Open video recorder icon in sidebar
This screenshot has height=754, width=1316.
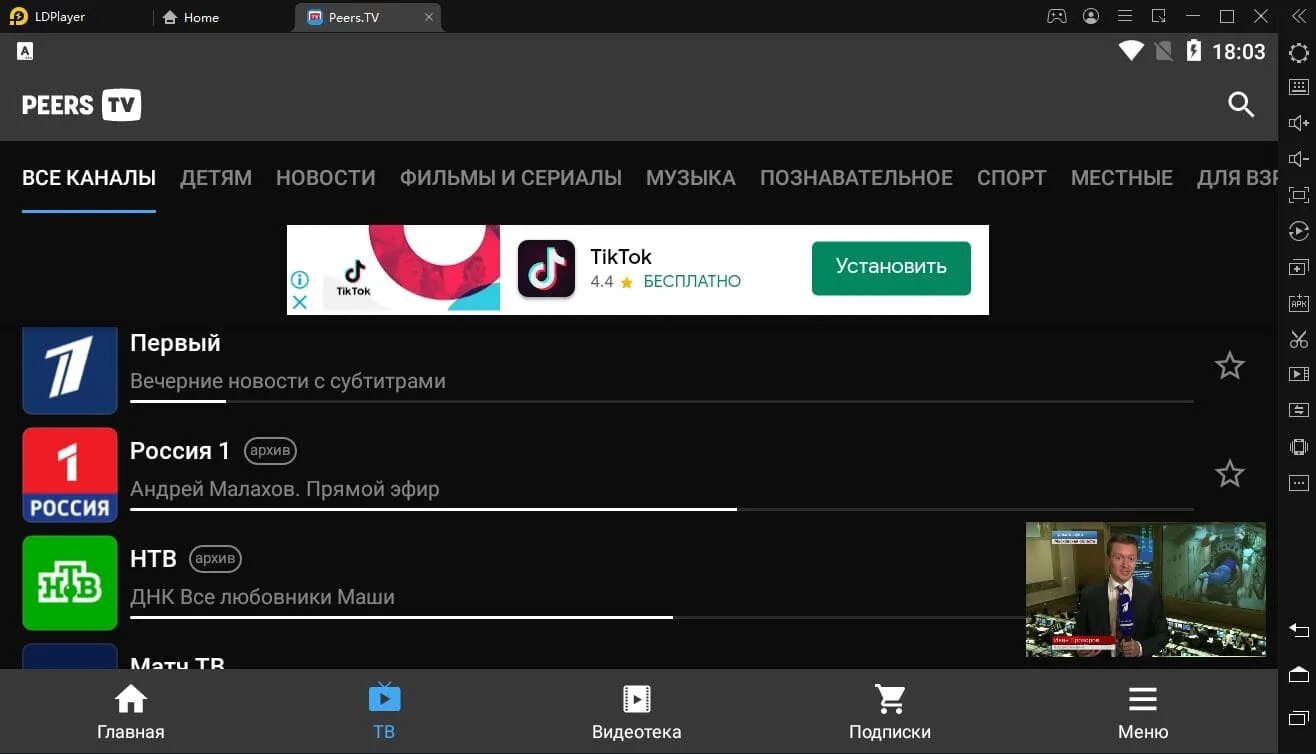pyautogui.click(x=1298, y=374)
